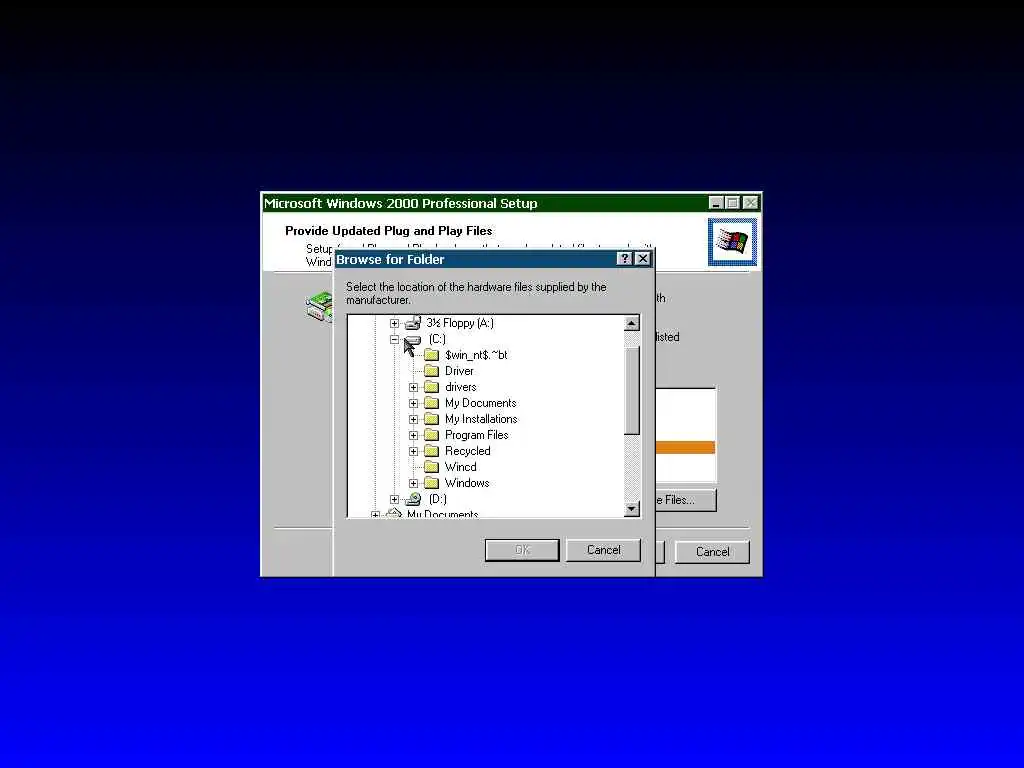Click the lowercase drivers folder icon
1024x768 pixels.
[431, 387]
